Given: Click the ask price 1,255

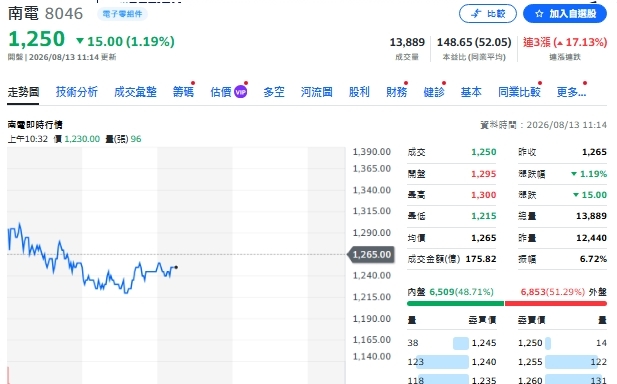Looking at the screenshot, I should [x=530, y=362].
